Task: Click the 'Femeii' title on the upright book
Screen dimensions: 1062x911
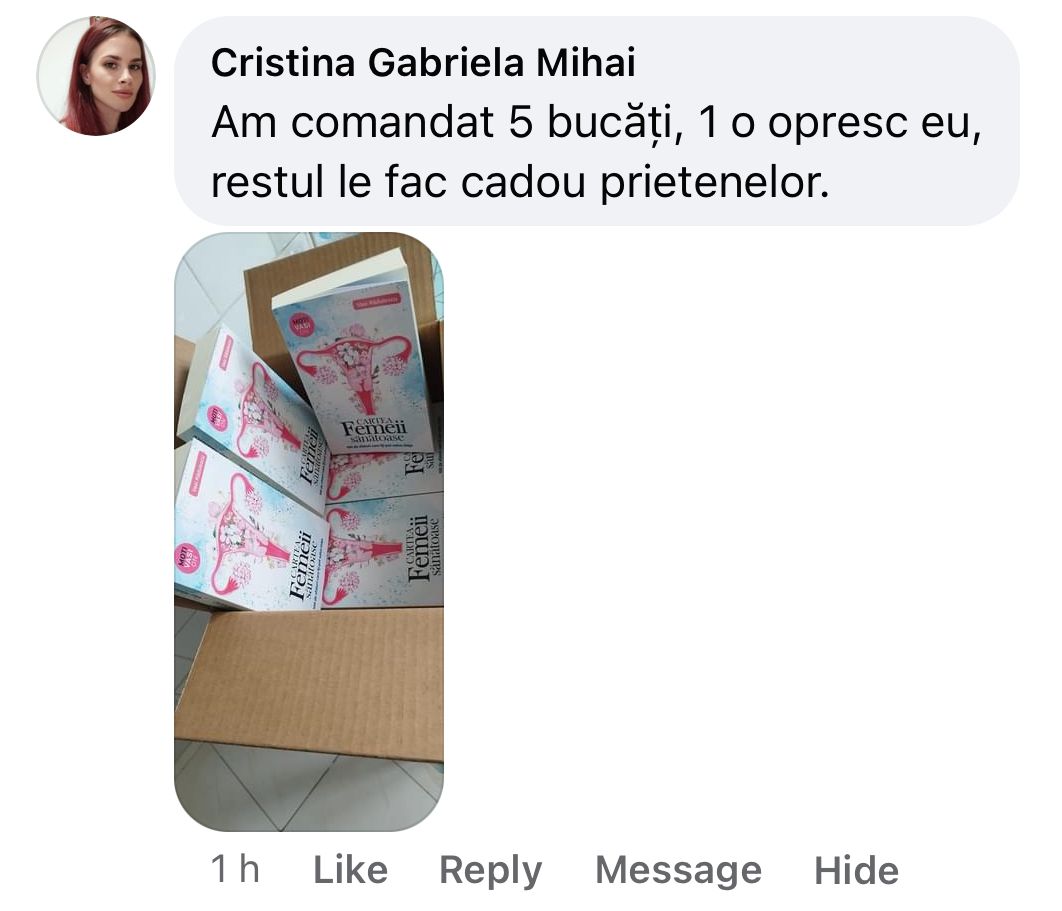Action: [374, 428]
